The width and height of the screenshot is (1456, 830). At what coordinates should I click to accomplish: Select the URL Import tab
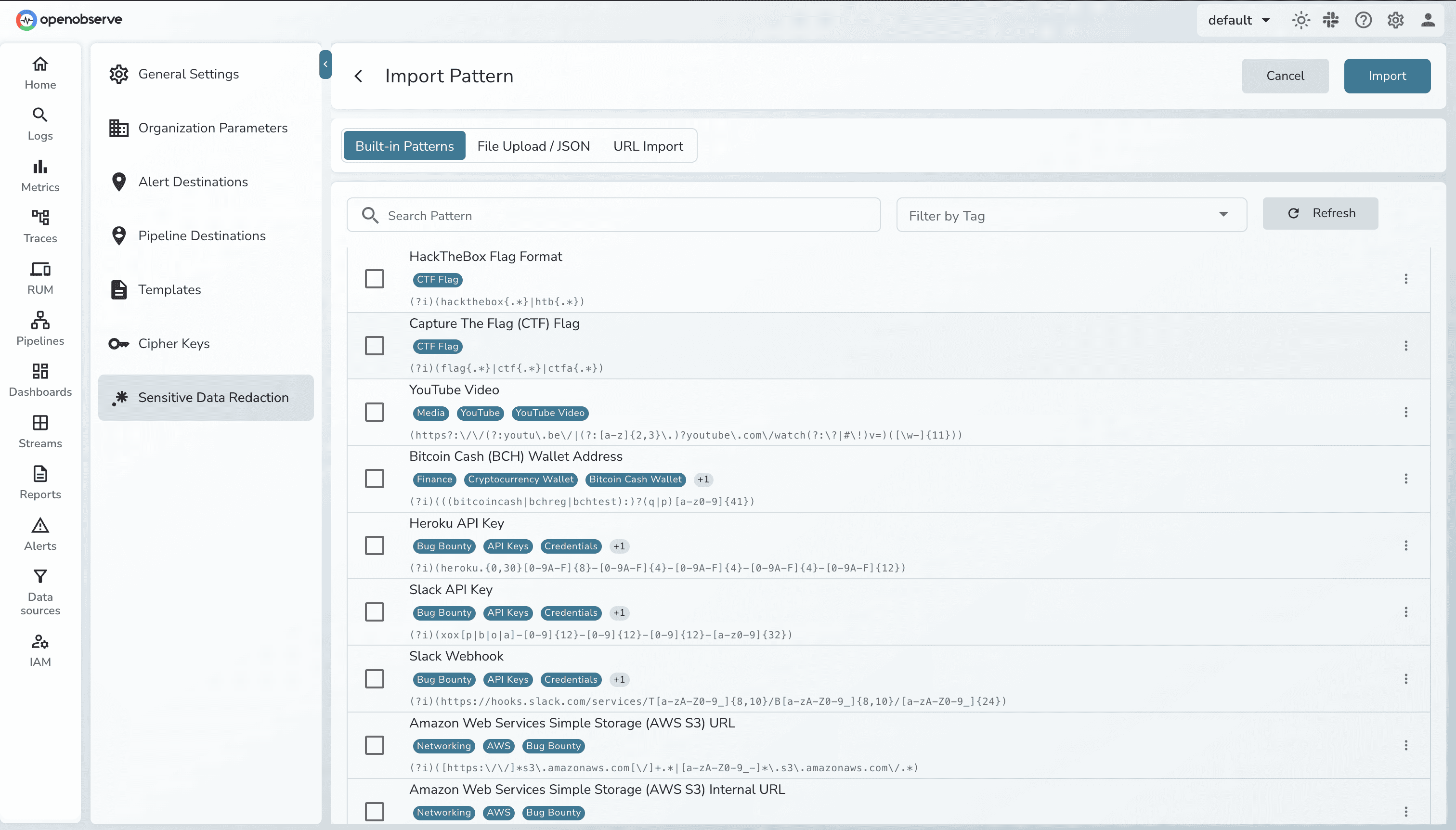click(x=648, y=145)
